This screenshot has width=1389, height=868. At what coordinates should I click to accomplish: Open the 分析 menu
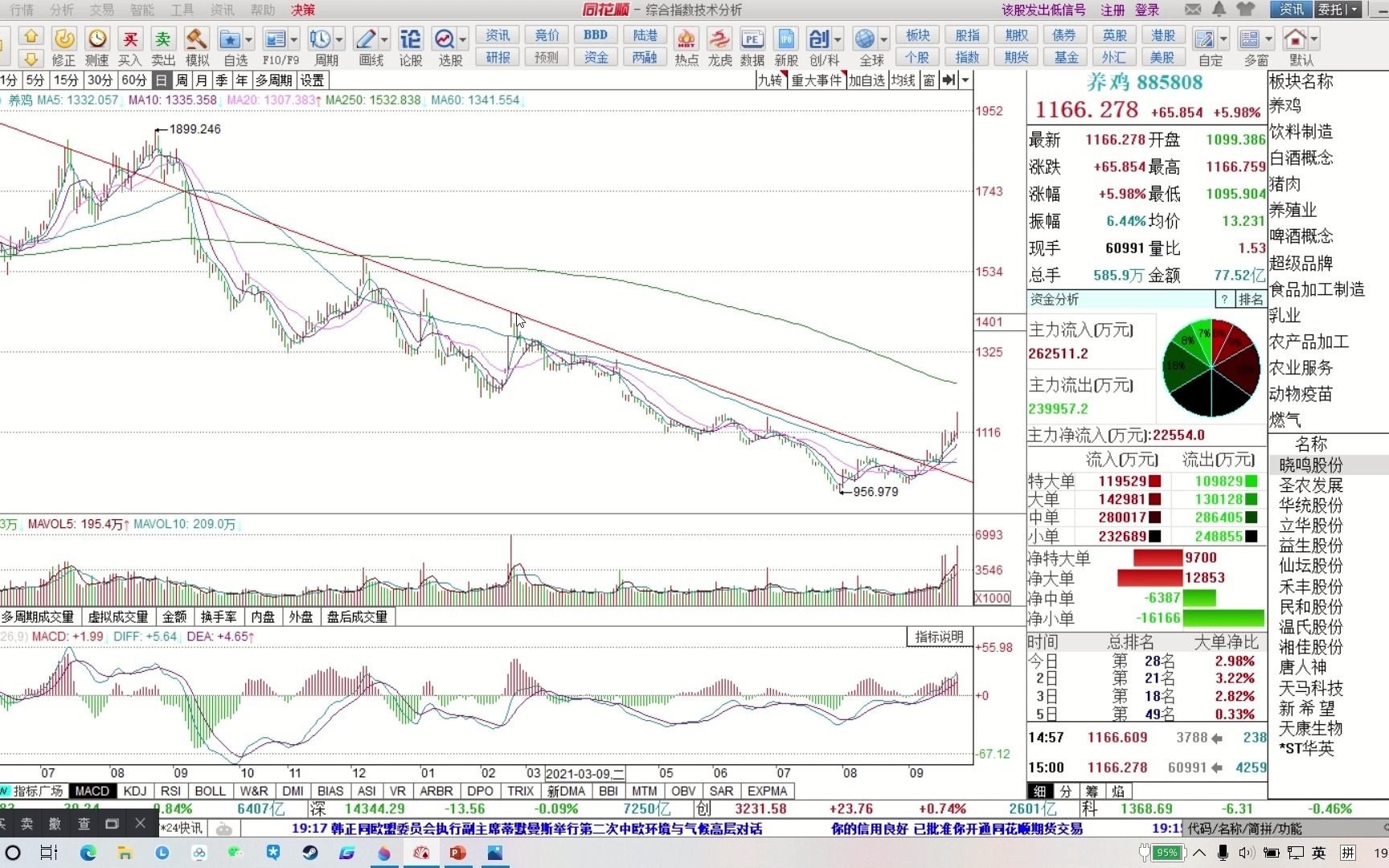coord(62,10)
